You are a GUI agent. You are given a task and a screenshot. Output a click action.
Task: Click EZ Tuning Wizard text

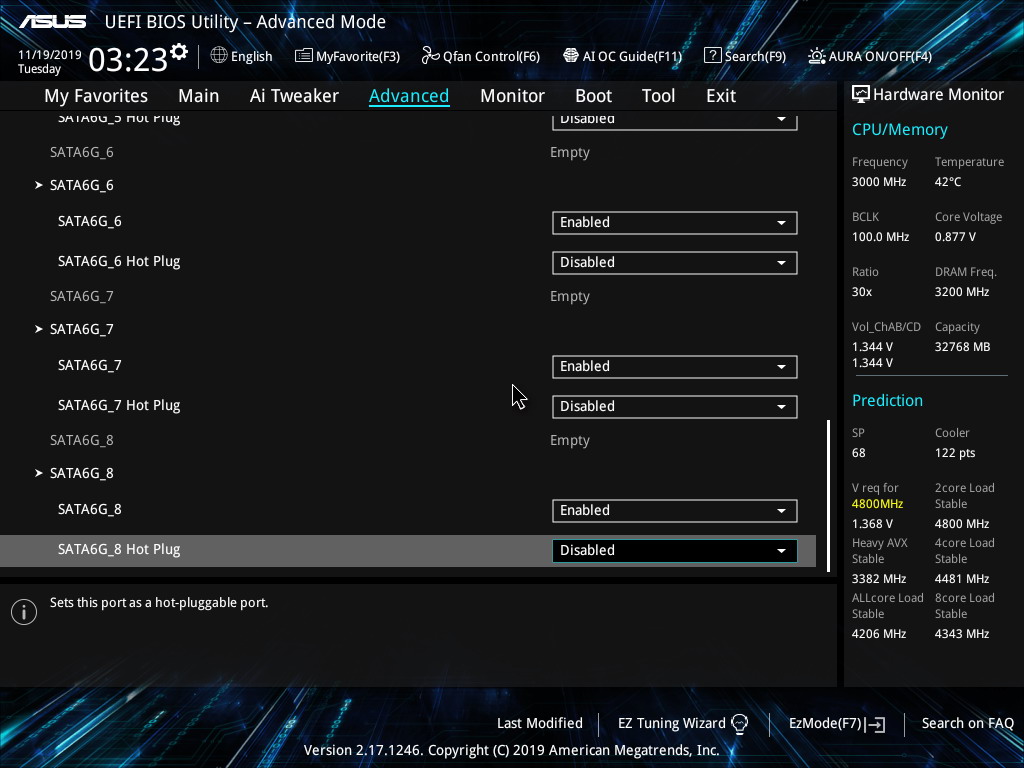point(671,724)
